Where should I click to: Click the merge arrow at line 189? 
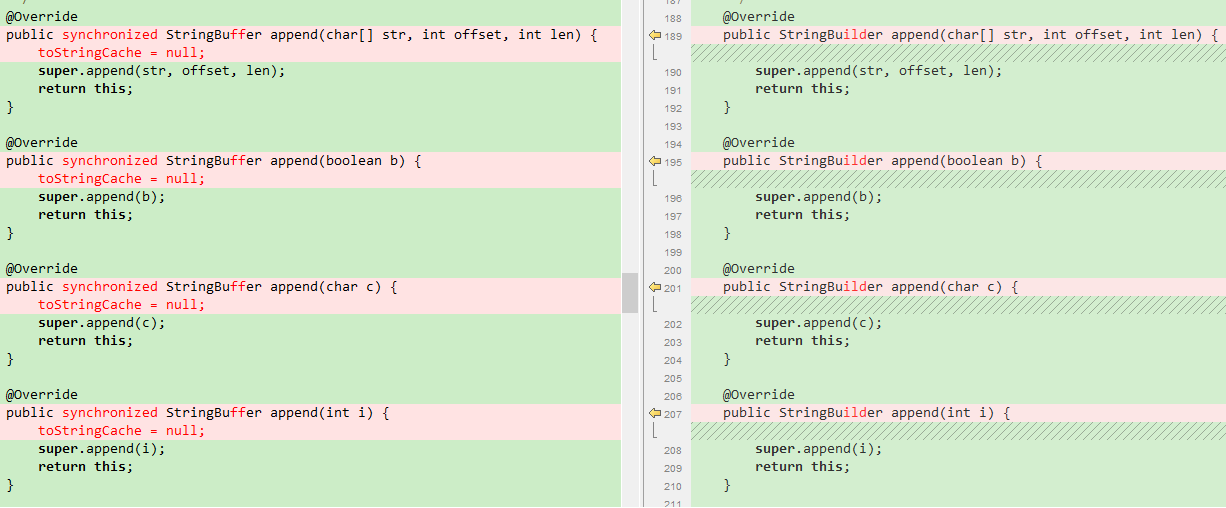(655, 35)
